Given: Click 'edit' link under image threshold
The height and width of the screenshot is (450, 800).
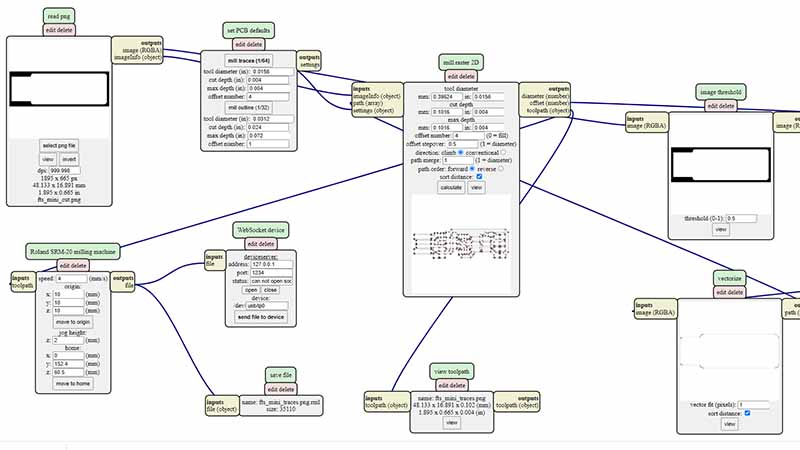Looking at the screenshot, I should coord(712,106).
